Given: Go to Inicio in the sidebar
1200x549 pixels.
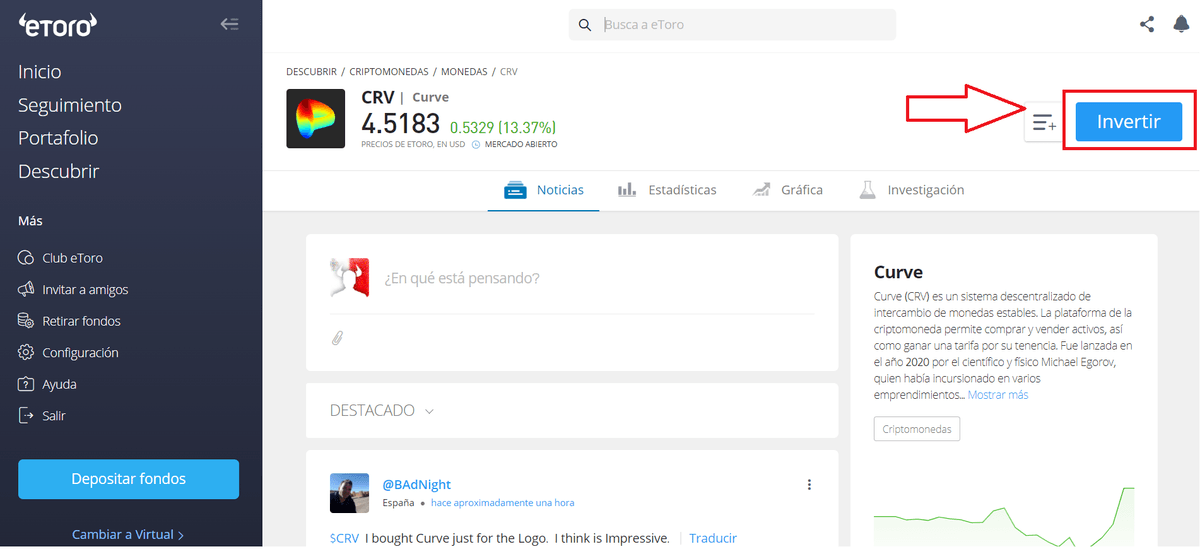Looking at the screenshot, I should [40, 72].
